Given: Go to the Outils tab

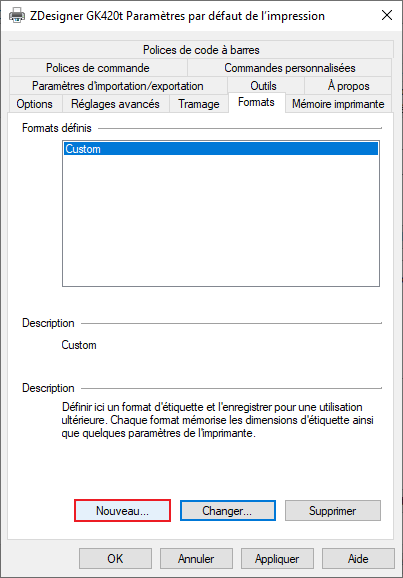Looking at the screenshot, I should point(265,86).
